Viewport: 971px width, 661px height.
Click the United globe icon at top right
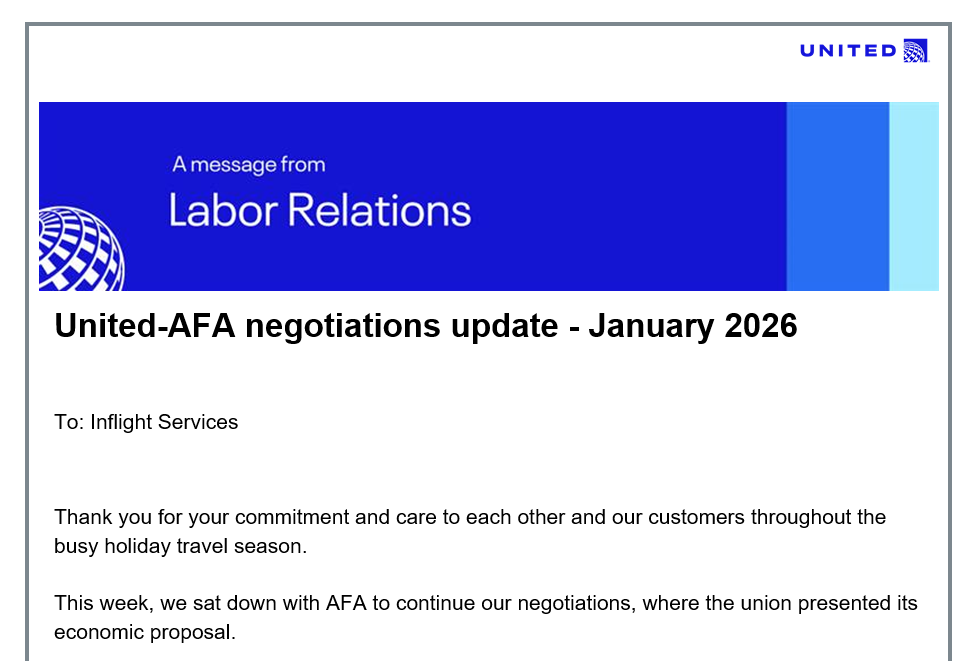915,51
